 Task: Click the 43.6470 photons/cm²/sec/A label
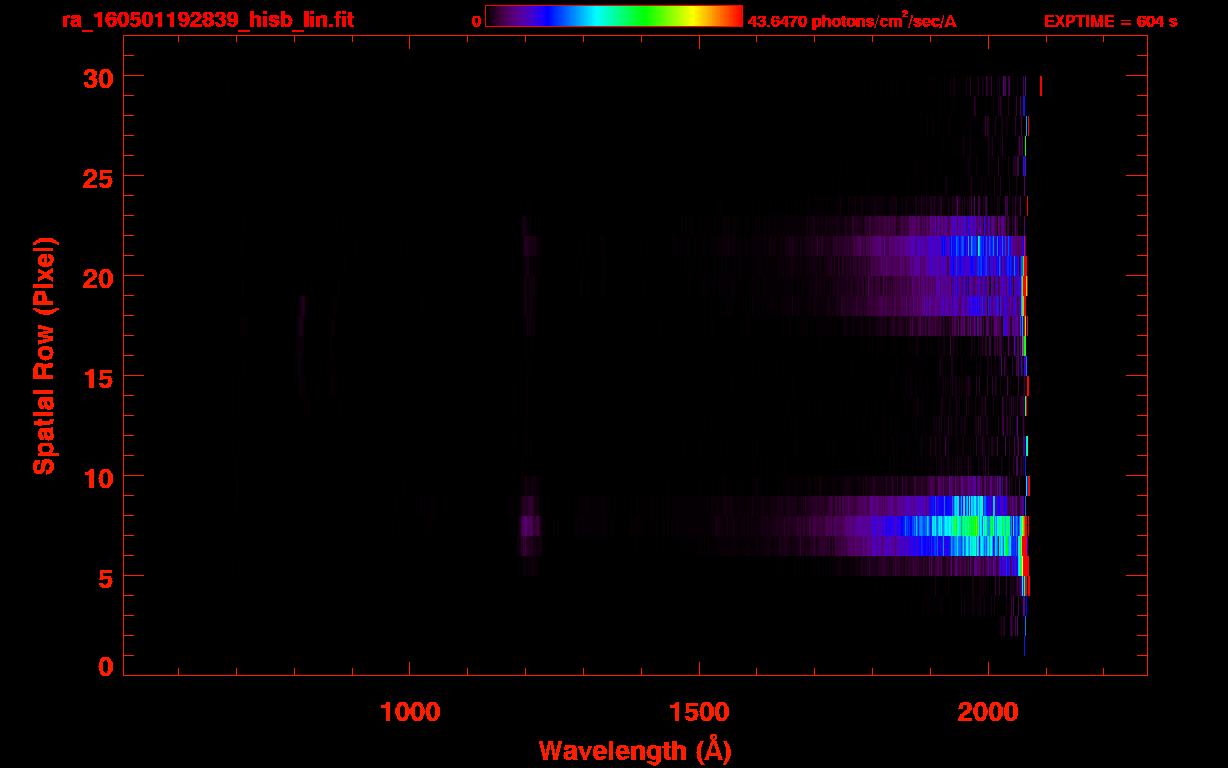[852, 21]
